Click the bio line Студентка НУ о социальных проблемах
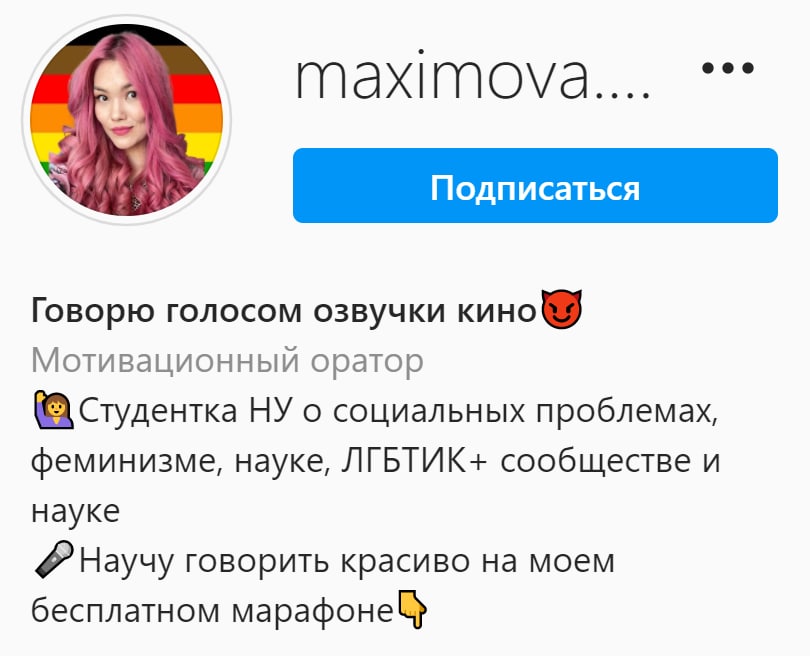Image resolution: width=810 pixels, height=656 pixels. [398, 412]
